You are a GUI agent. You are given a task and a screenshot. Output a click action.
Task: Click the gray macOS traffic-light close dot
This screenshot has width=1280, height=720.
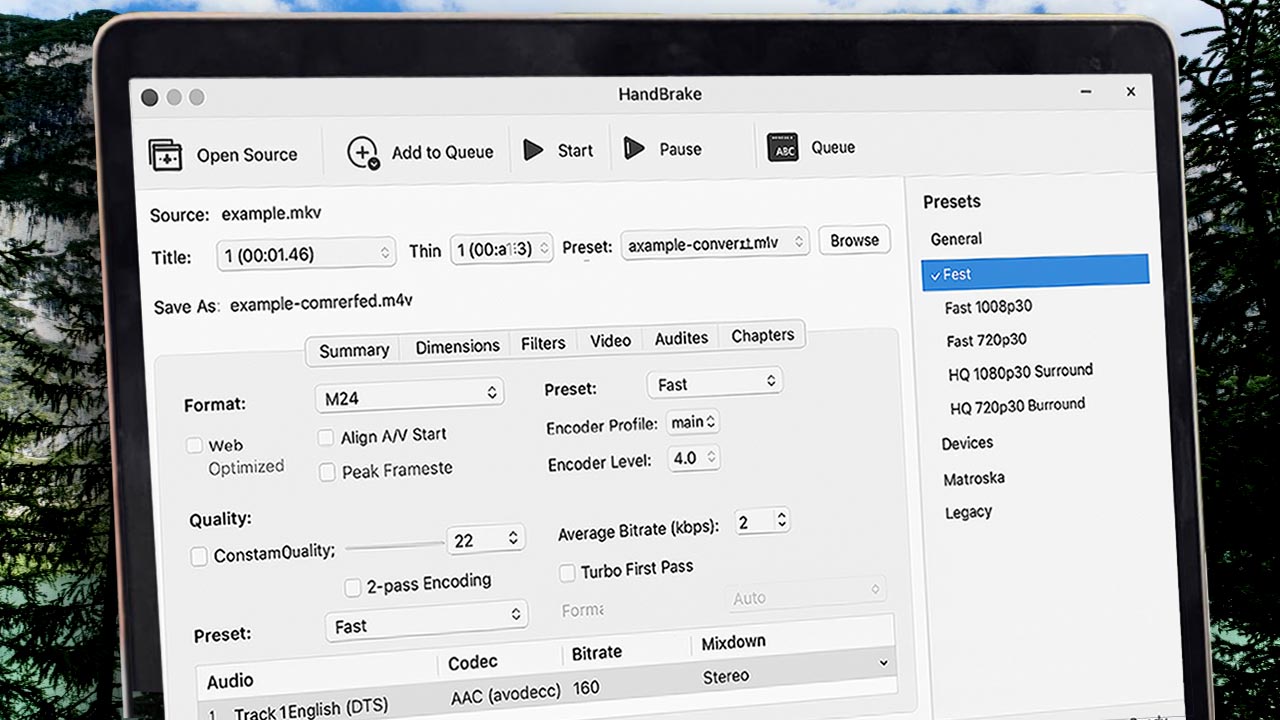[x=149, y=97]
